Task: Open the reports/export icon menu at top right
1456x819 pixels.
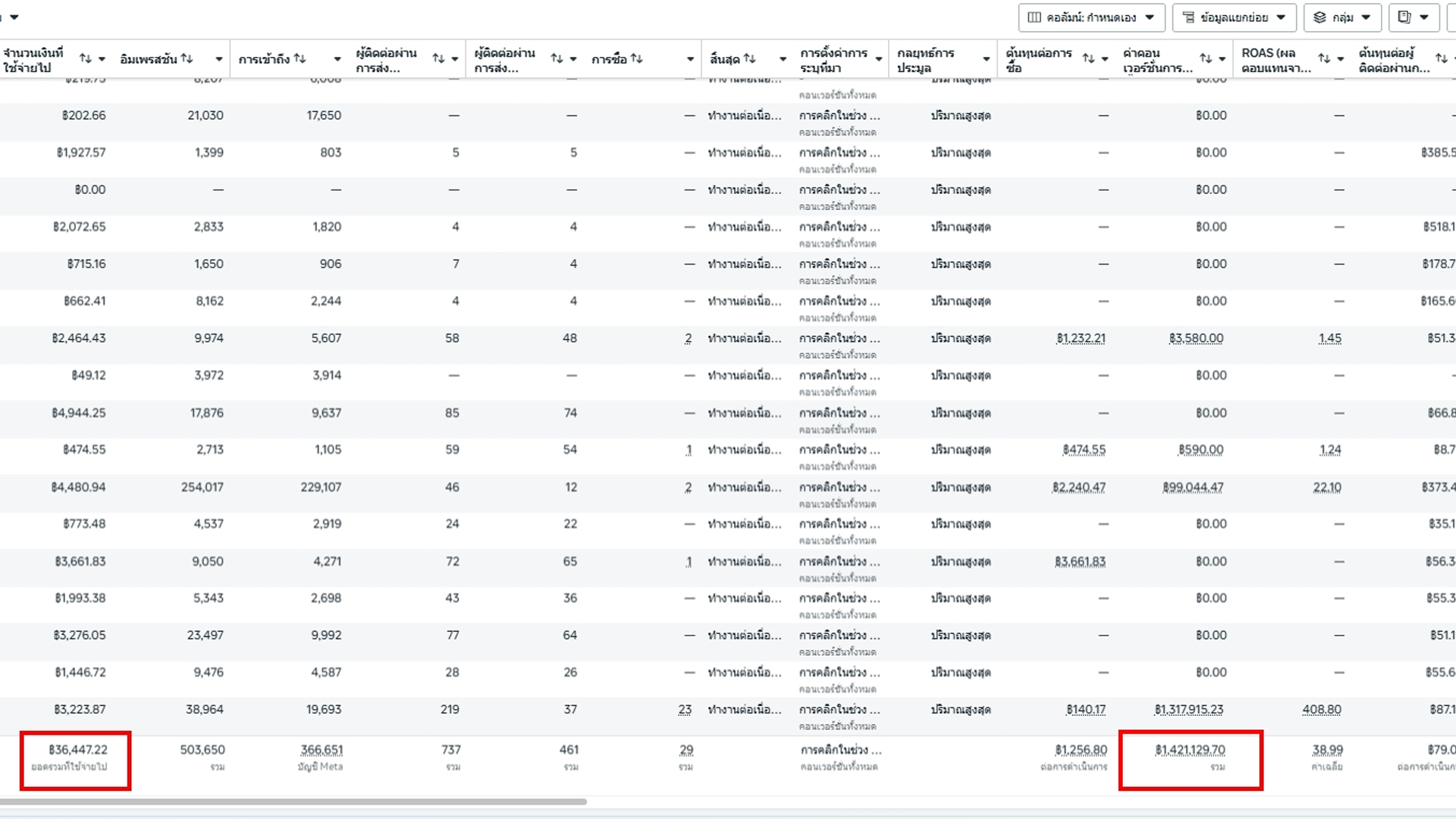Action: 1414,17
